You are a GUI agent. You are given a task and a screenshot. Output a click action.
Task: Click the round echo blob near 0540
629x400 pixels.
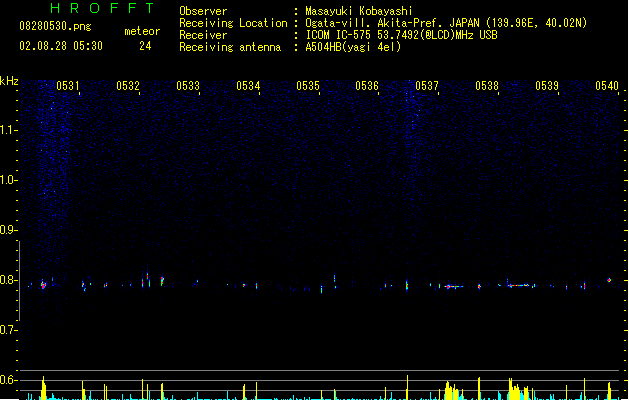tap(609, 280)
